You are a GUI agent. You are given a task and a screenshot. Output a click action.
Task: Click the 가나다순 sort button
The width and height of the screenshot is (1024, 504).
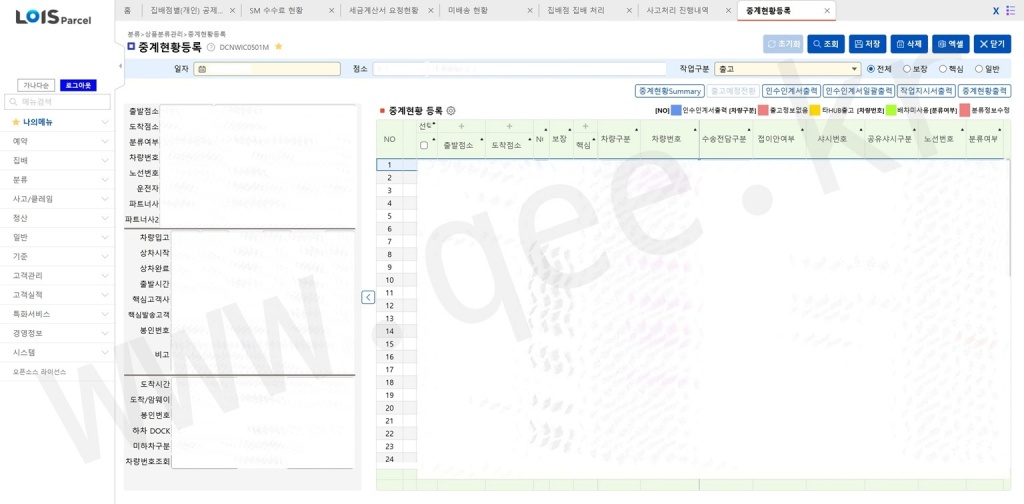tap(36, 86)
